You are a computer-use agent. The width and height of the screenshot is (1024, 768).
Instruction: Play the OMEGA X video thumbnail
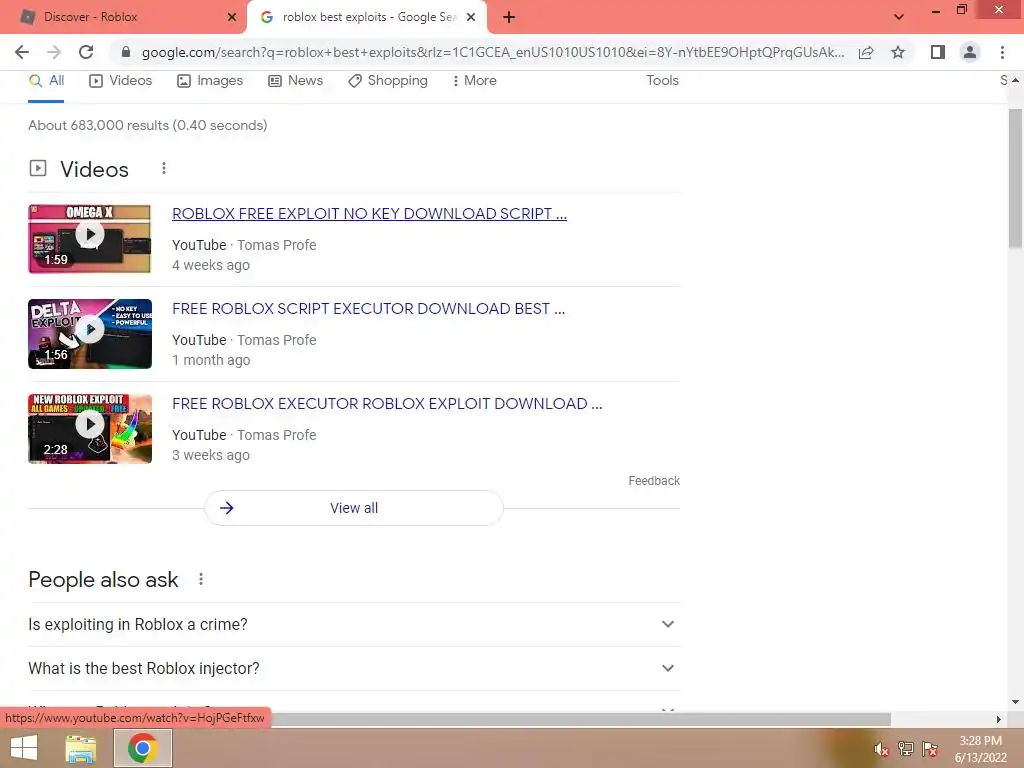89,238
